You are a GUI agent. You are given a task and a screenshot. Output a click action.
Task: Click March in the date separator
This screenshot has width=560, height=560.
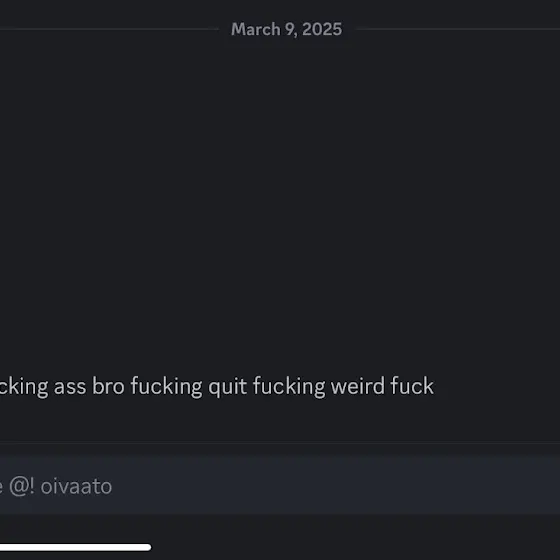point(256,29)
